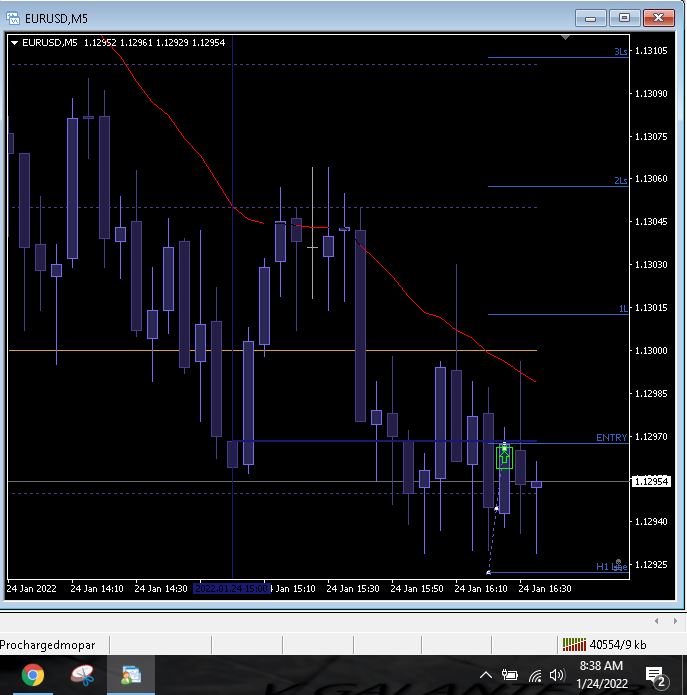The height and width of the screenshot is (695, 687).
Task: Open the Wi-Fi network tray icon
Action: pyautogui.click(x=535, y=675)
